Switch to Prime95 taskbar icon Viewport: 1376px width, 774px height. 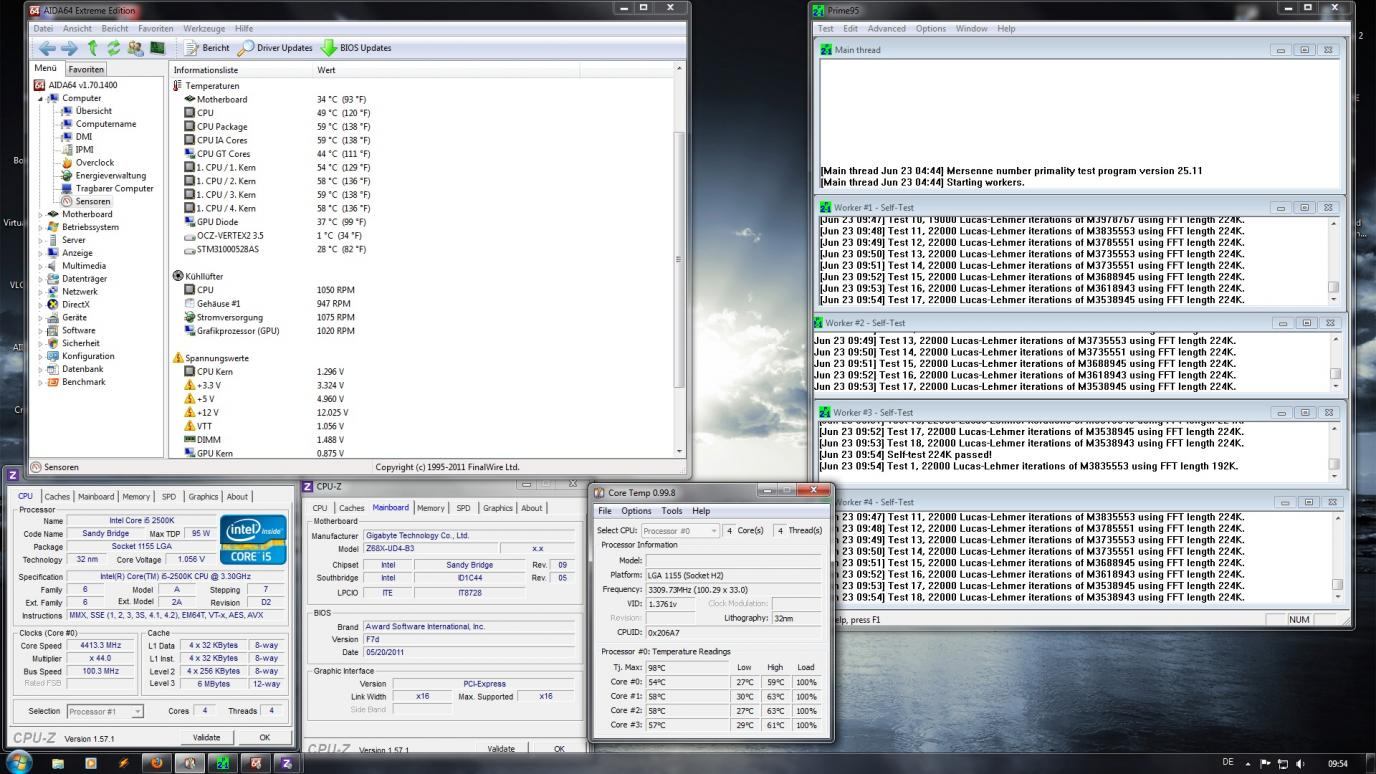222,763
